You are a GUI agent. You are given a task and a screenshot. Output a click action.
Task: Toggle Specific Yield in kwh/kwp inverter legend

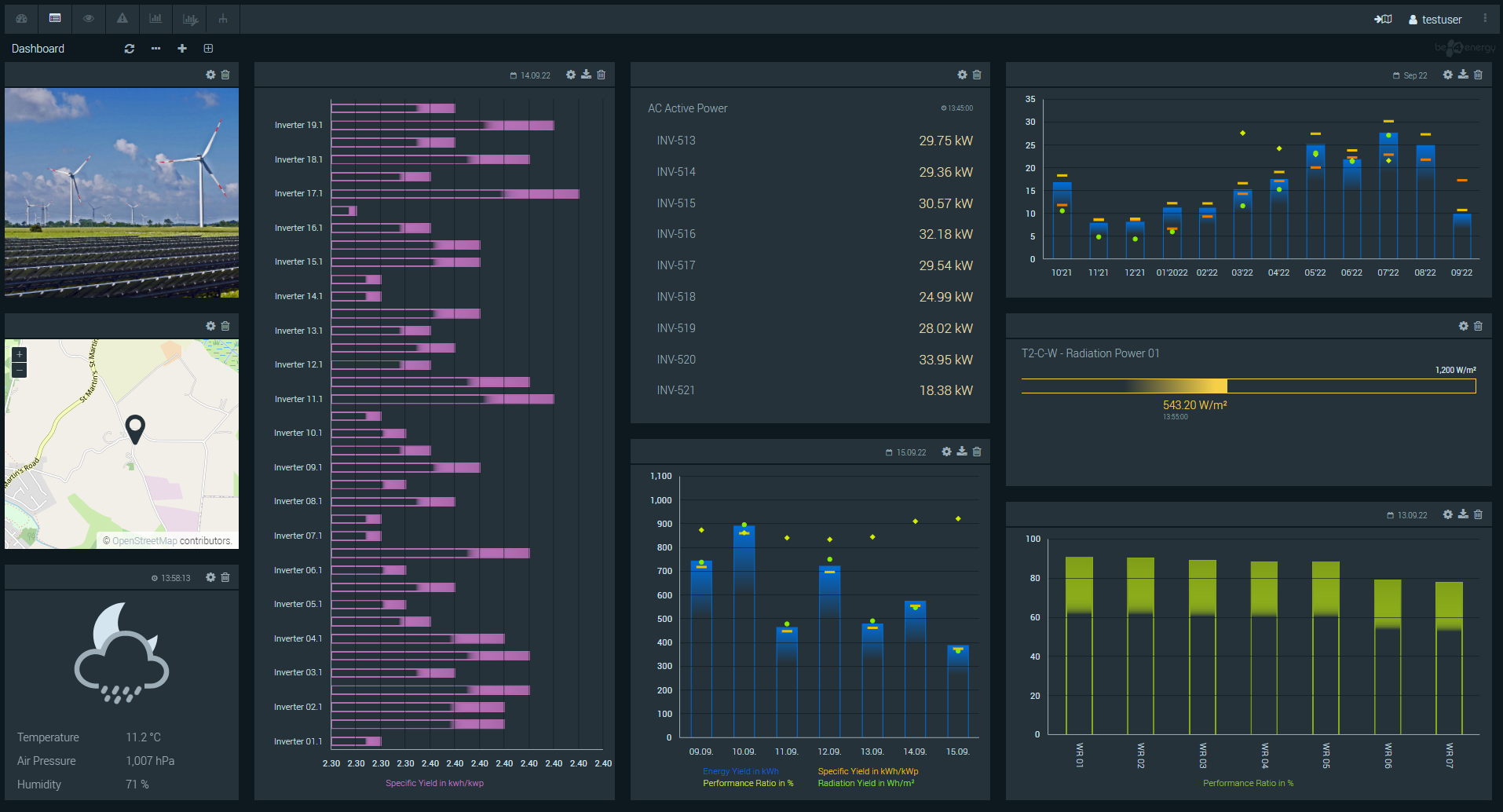434,783
